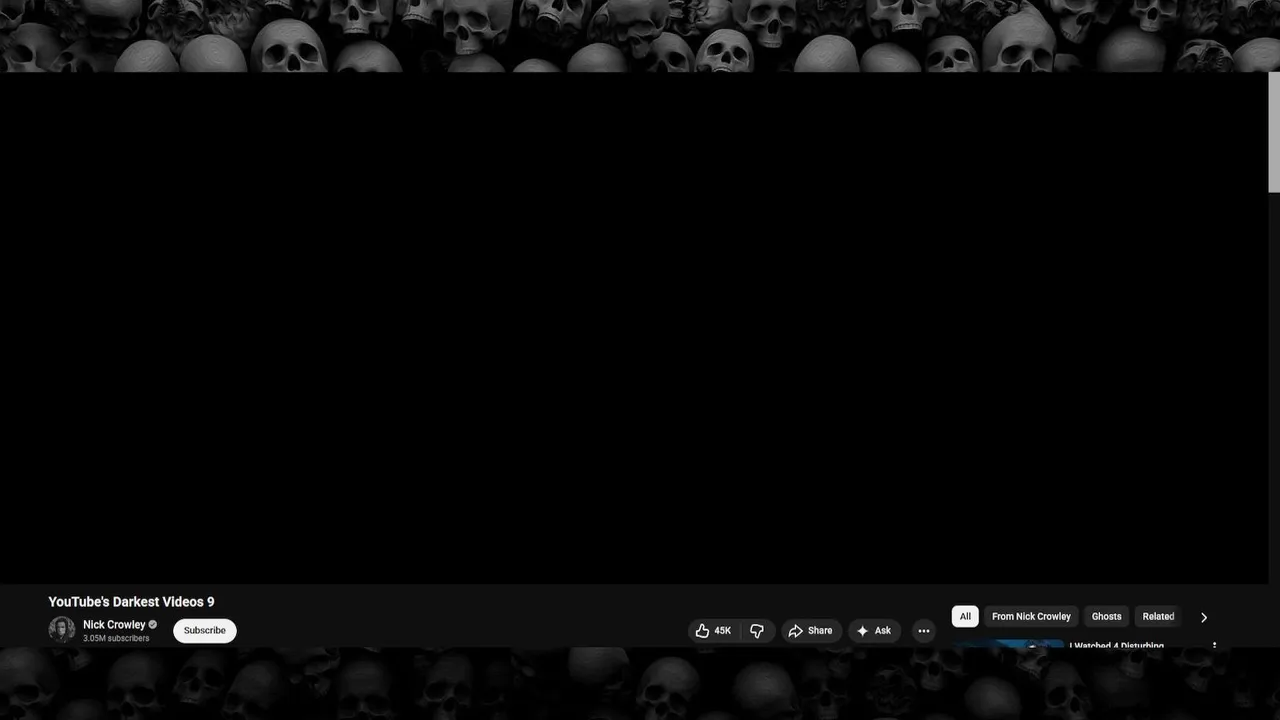Open the Ask AI assistant
This screenshot has height=720, width=1280.
pyautogui.click(x=874, y=631)
